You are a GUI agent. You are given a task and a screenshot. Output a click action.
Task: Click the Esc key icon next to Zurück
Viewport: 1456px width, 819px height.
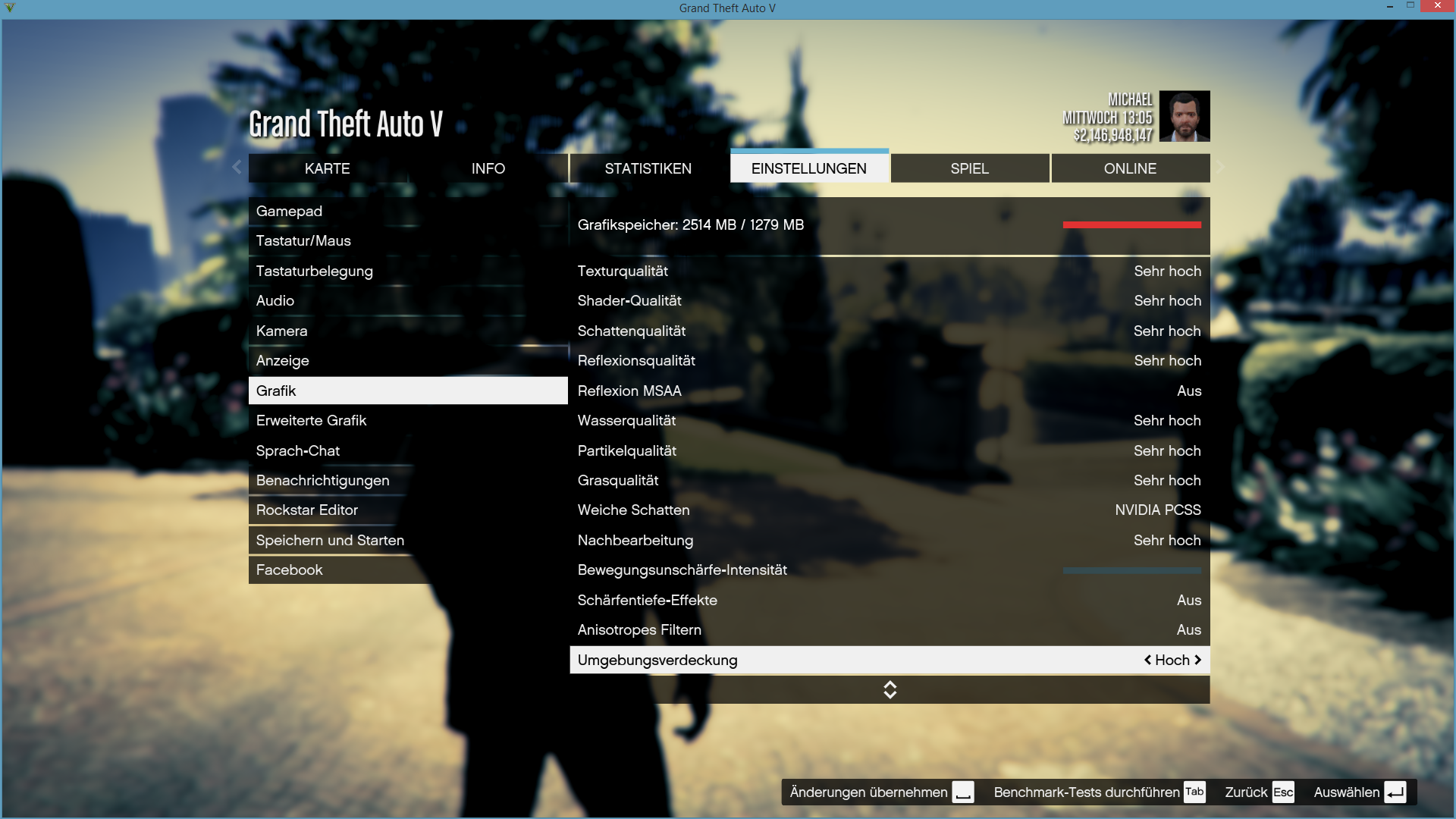pos(1283,792)
